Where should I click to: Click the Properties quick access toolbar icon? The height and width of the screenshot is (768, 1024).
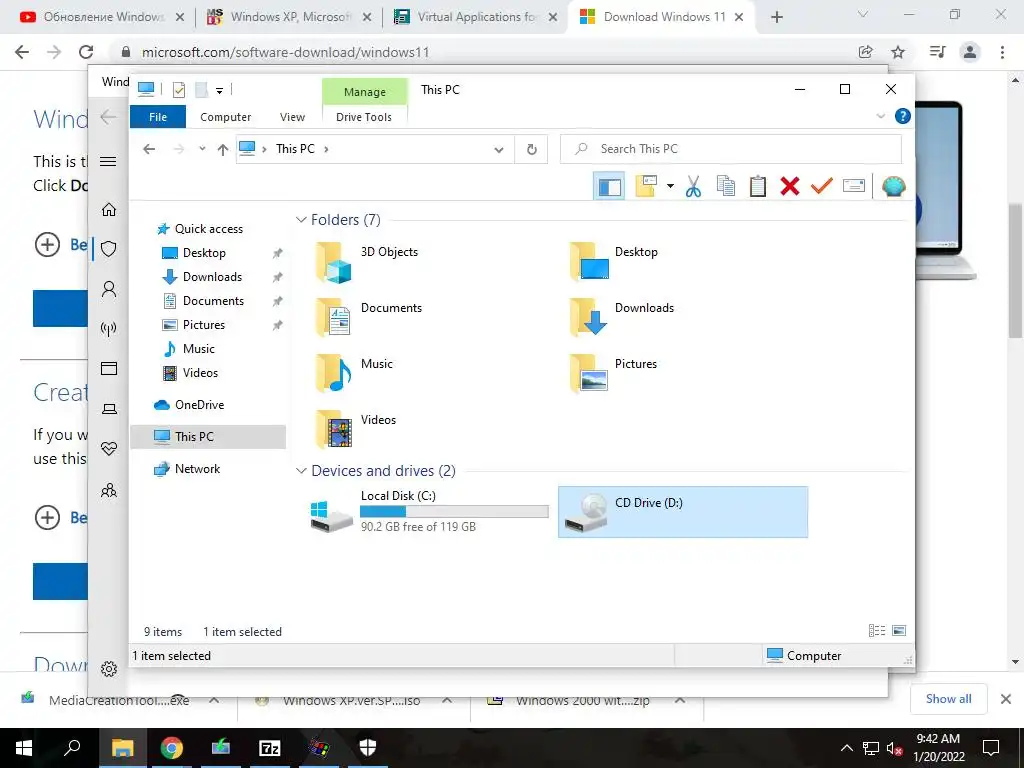coord(178,89)
